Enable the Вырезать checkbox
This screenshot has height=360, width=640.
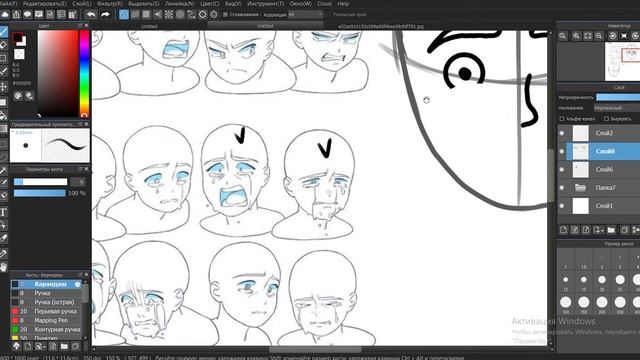point(607,119)
